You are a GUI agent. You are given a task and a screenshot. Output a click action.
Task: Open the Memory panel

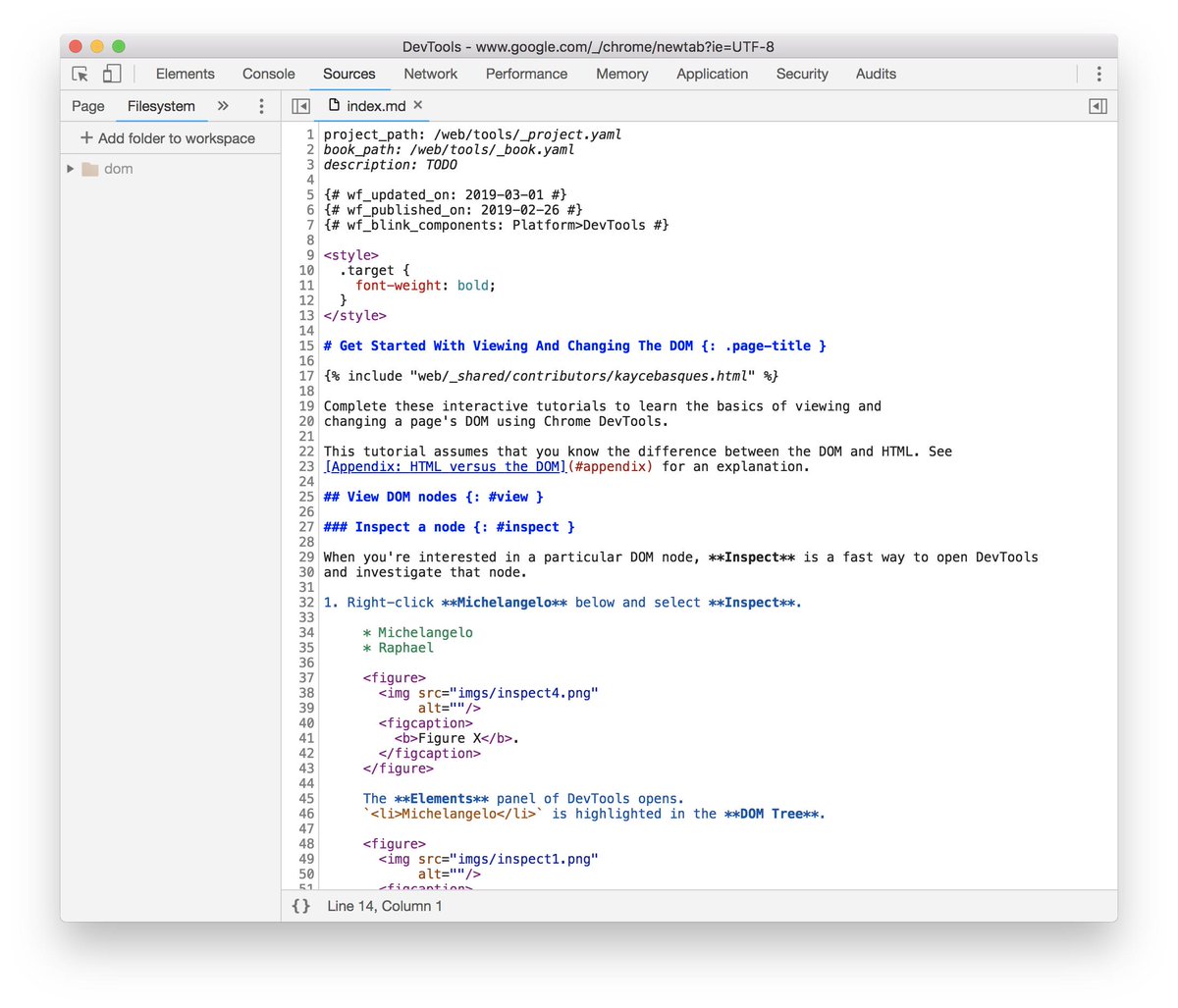(622, 74)
